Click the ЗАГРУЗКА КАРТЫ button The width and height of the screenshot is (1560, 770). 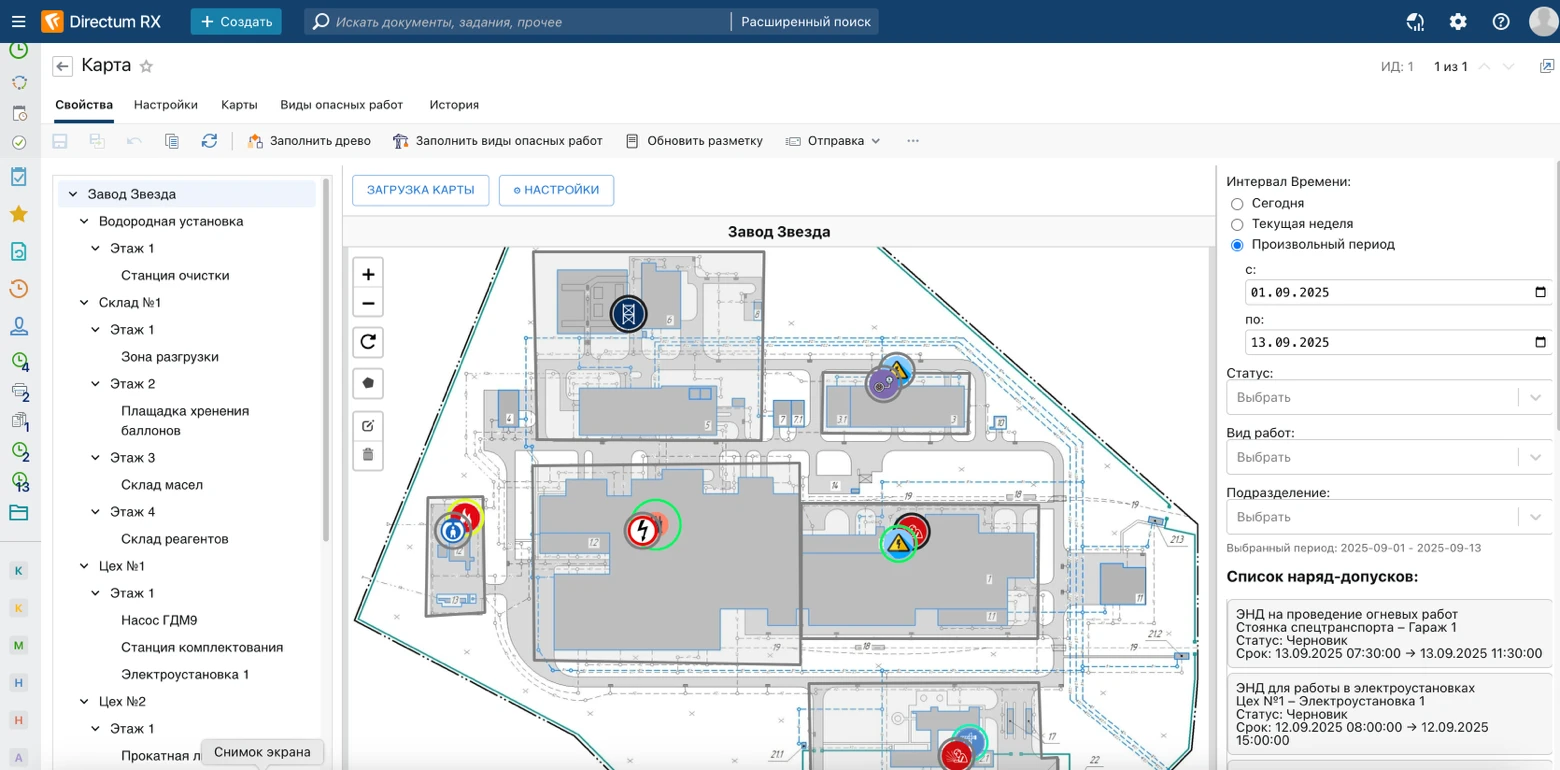coord(420,190)
